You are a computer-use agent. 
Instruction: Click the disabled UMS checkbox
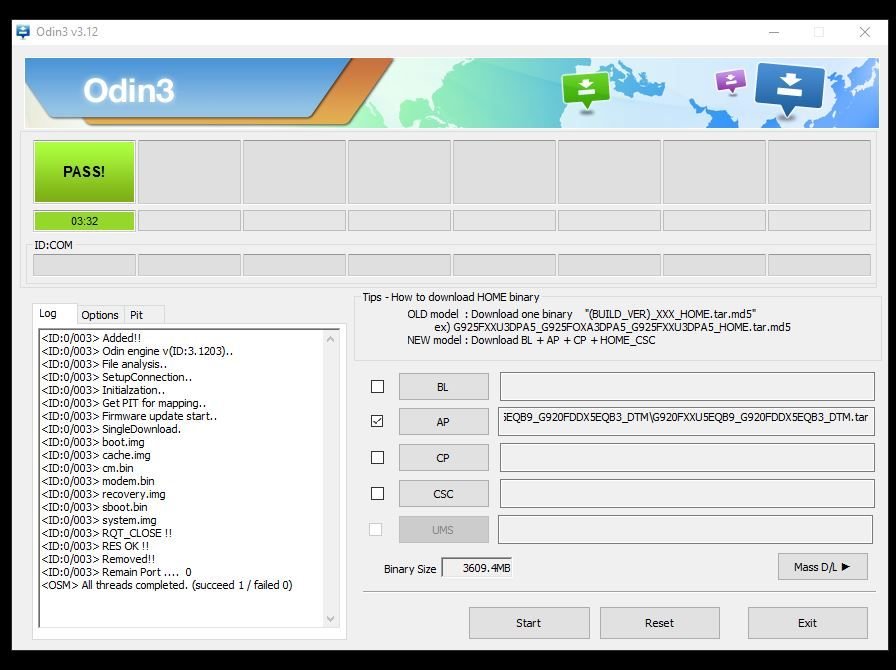coord(375,529)
